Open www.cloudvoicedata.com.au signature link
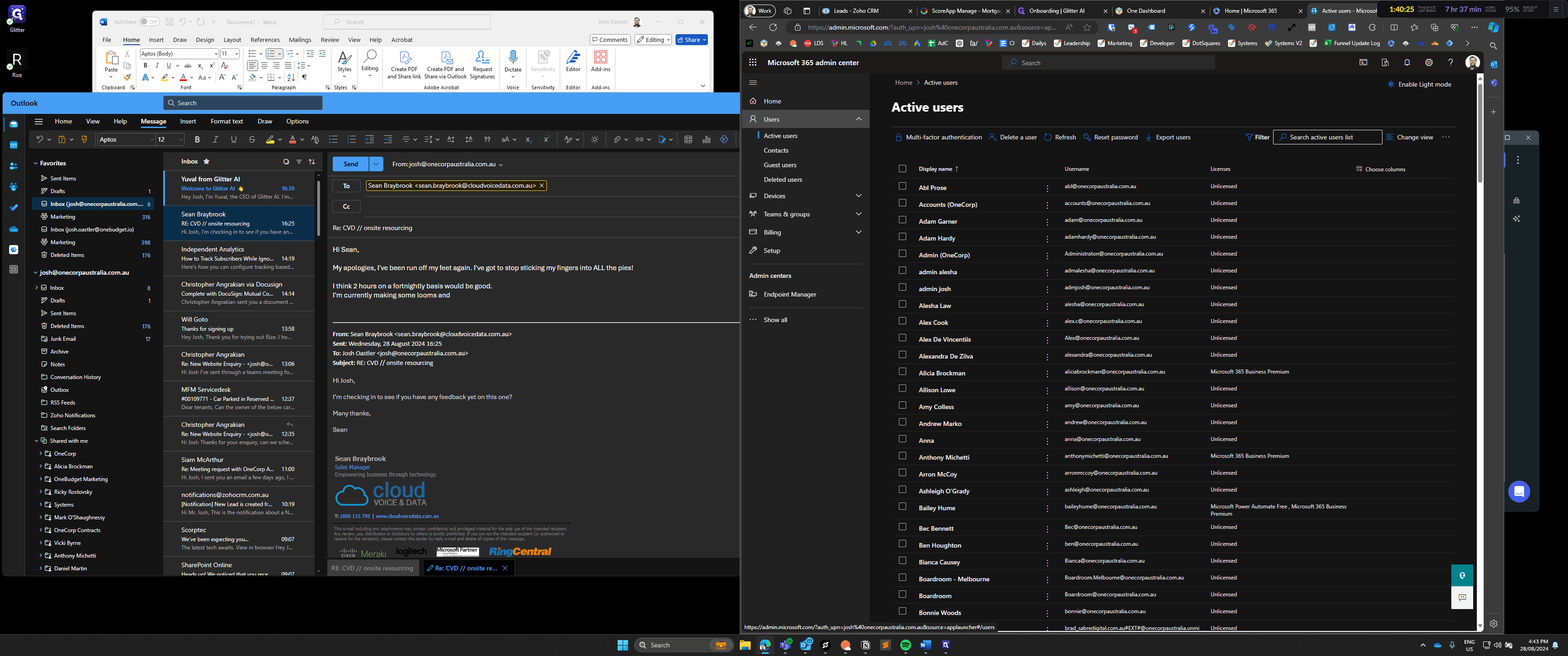The width and height of the screenshot is (1568, 656). (x=407, y=516)
